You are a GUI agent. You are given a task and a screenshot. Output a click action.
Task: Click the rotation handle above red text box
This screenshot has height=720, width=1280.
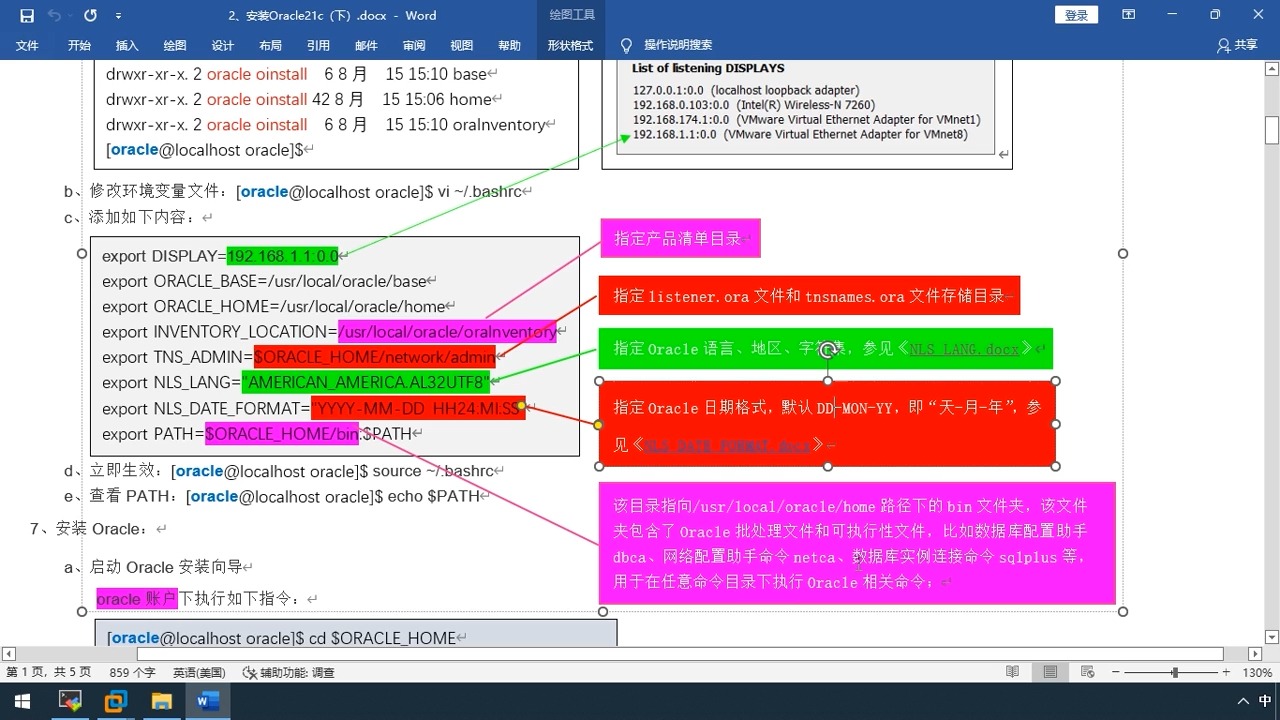coord(827,351)
